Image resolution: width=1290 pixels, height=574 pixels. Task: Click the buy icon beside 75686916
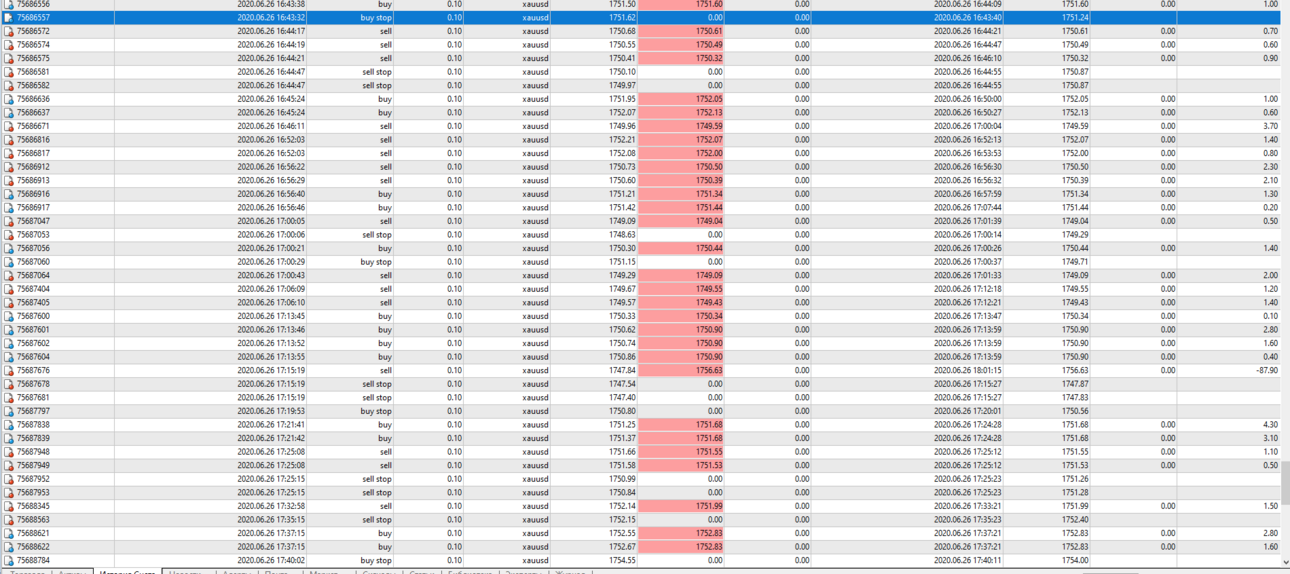coord(8,194)
